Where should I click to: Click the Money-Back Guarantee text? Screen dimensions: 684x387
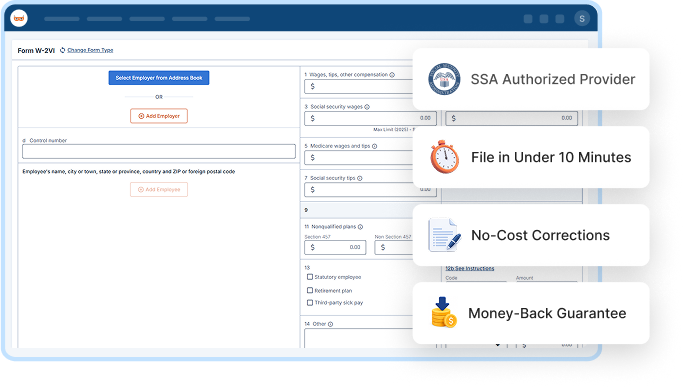(547, 313)
